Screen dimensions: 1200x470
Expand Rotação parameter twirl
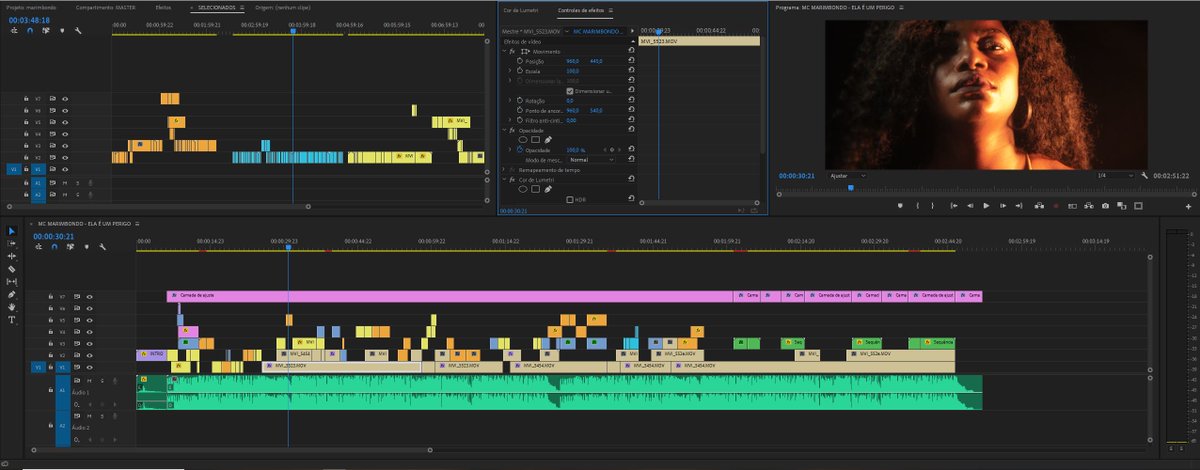(x=510, y=101)
